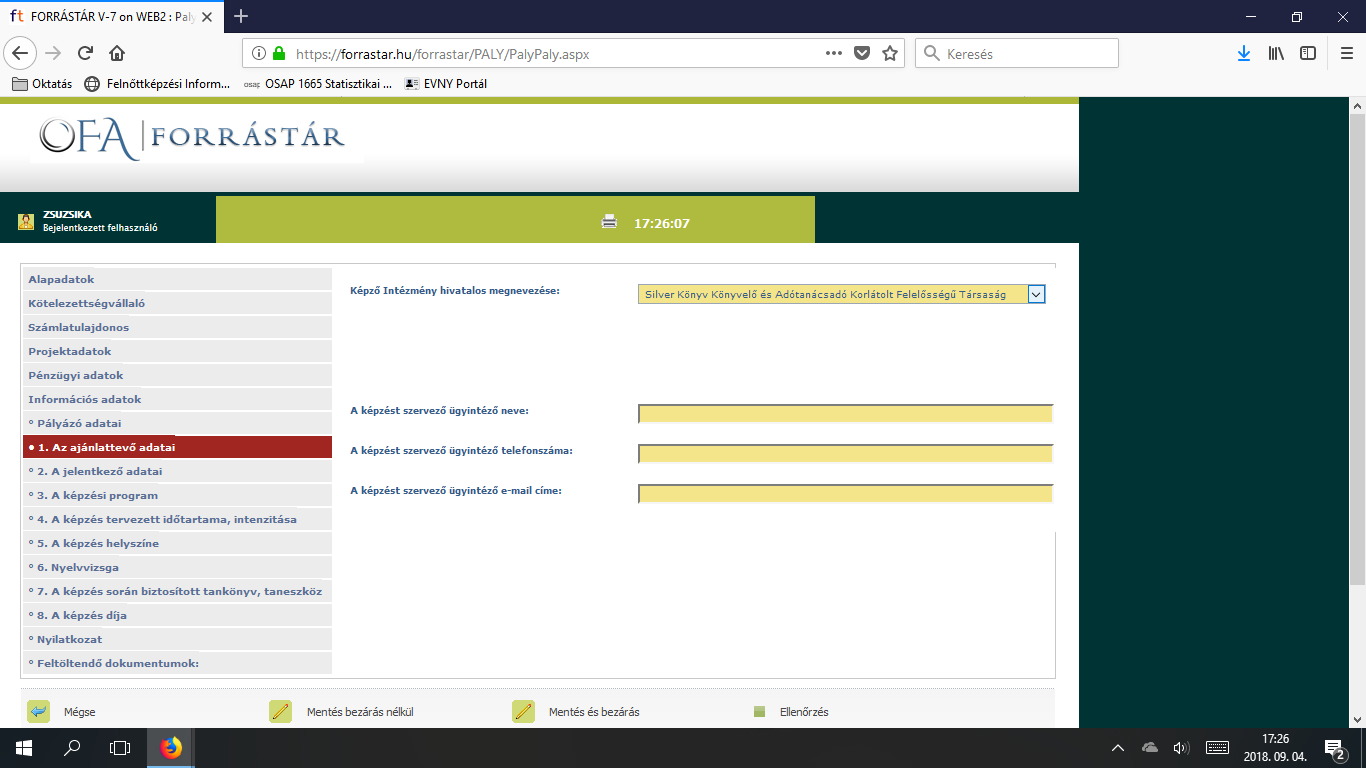Open the taskbar volume control
Screen dimensions: 1366x768
pyautogui.click(x=1181, y=747)
